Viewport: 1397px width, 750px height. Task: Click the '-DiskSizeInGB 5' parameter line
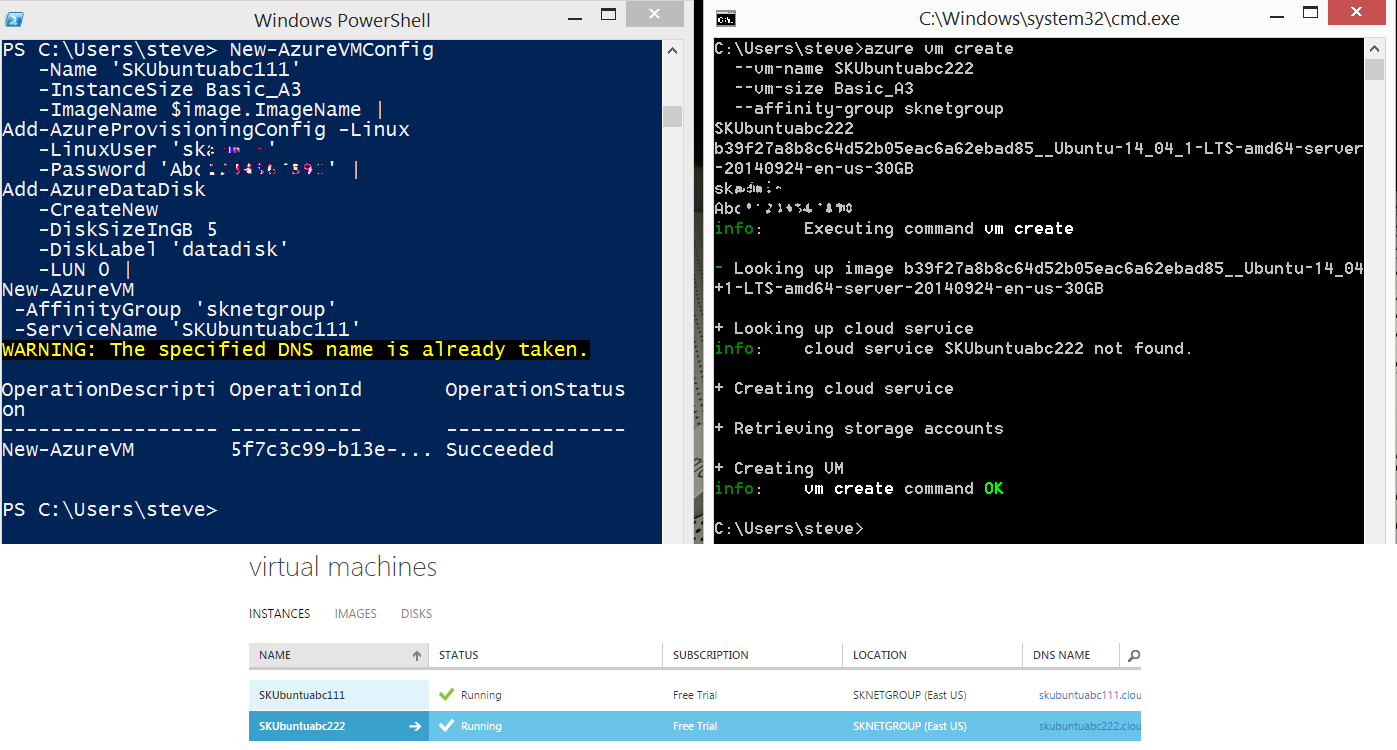(128, 230)
